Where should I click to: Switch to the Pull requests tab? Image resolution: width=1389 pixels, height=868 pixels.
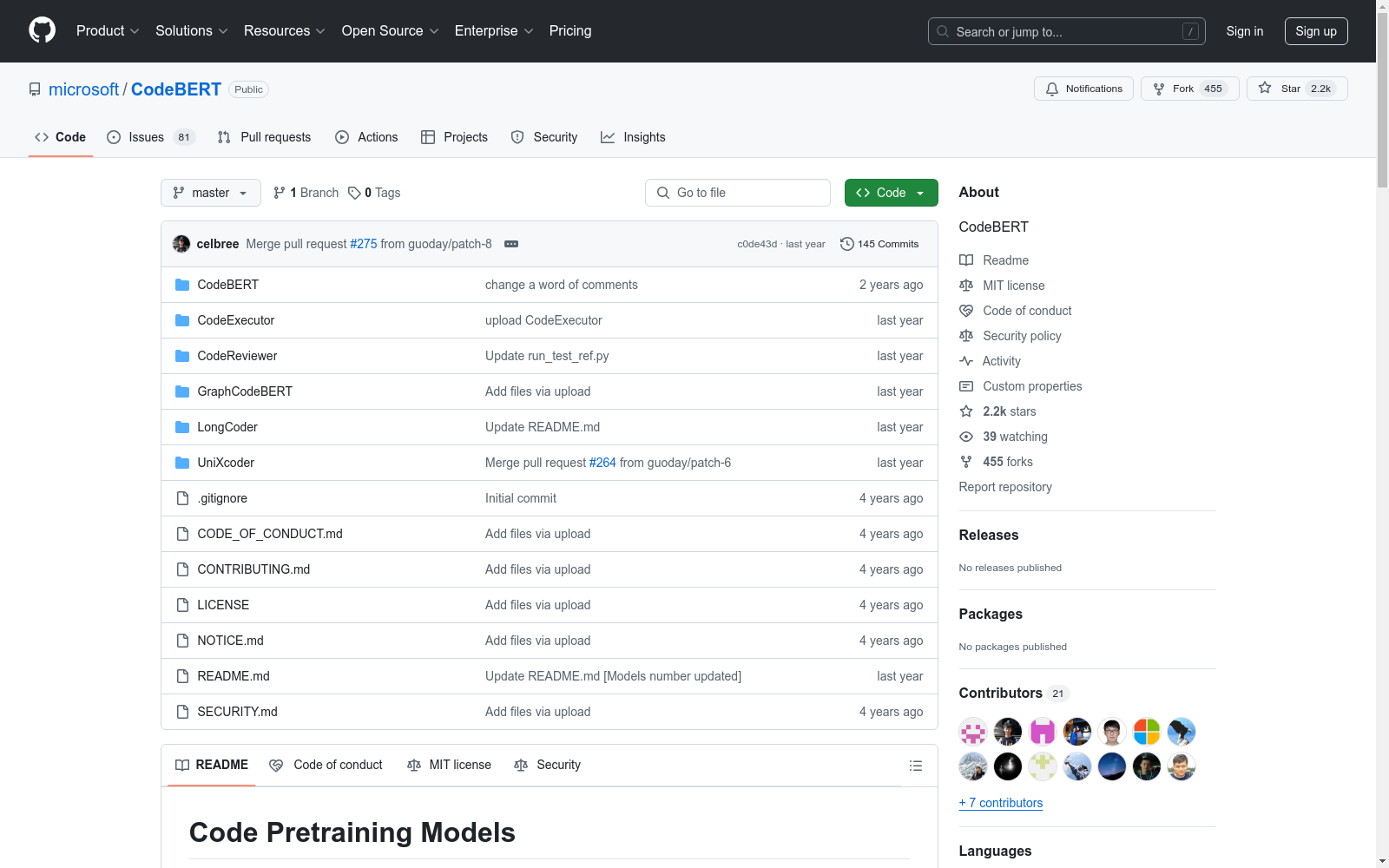click(264, 137)
